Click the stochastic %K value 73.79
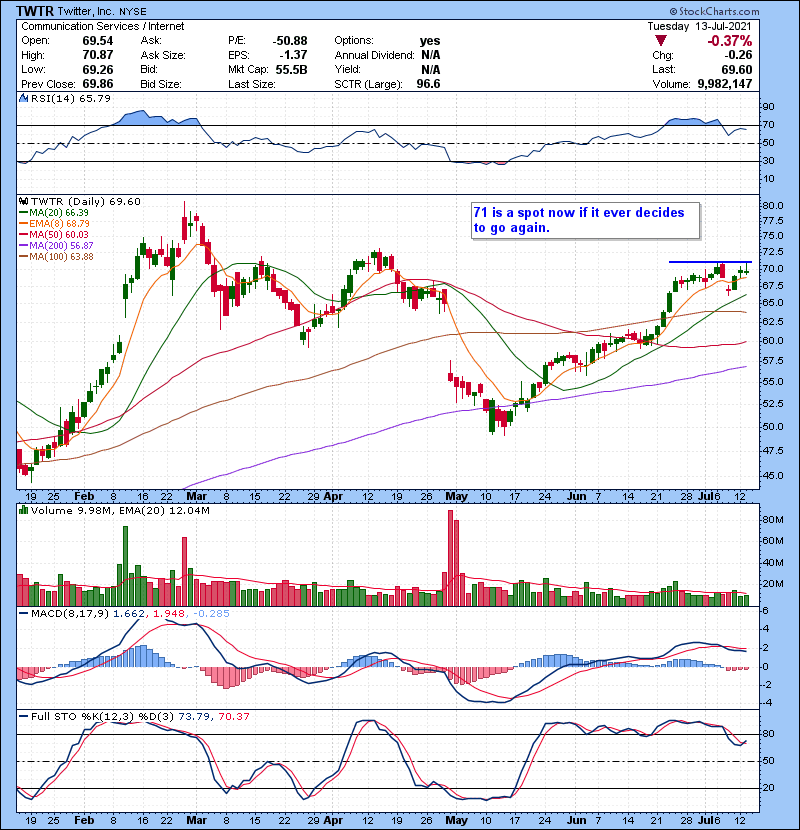 pyautogui.click(x=193, y=716)
